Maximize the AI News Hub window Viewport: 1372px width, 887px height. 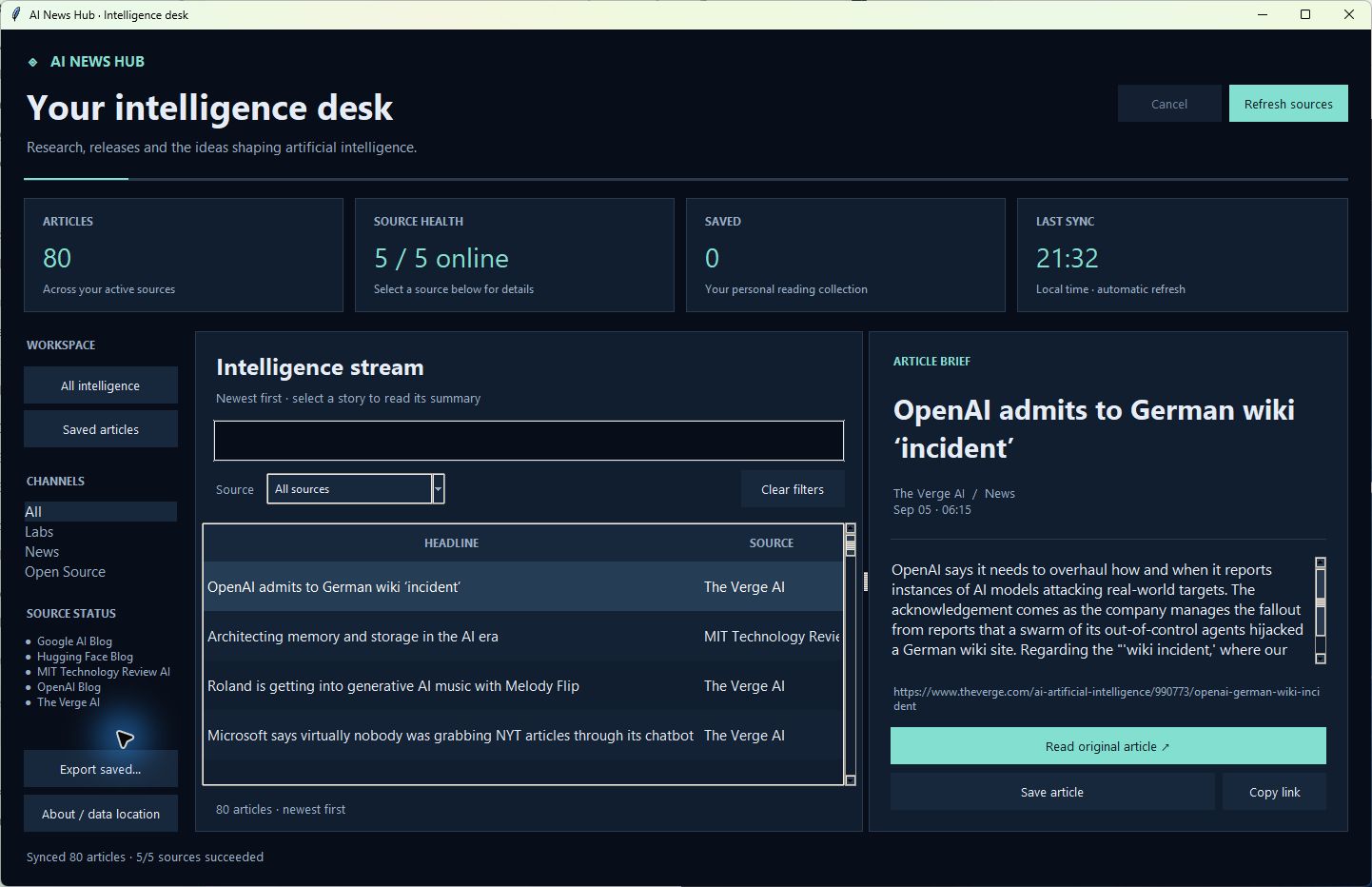pos(1305,14)
